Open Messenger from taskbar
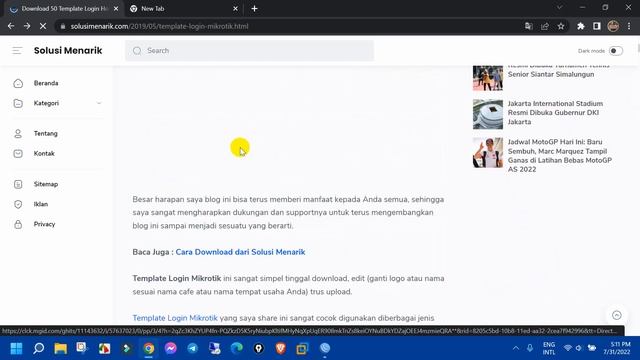The height and width of the screenshot is (360, 640). coord(171,348)
